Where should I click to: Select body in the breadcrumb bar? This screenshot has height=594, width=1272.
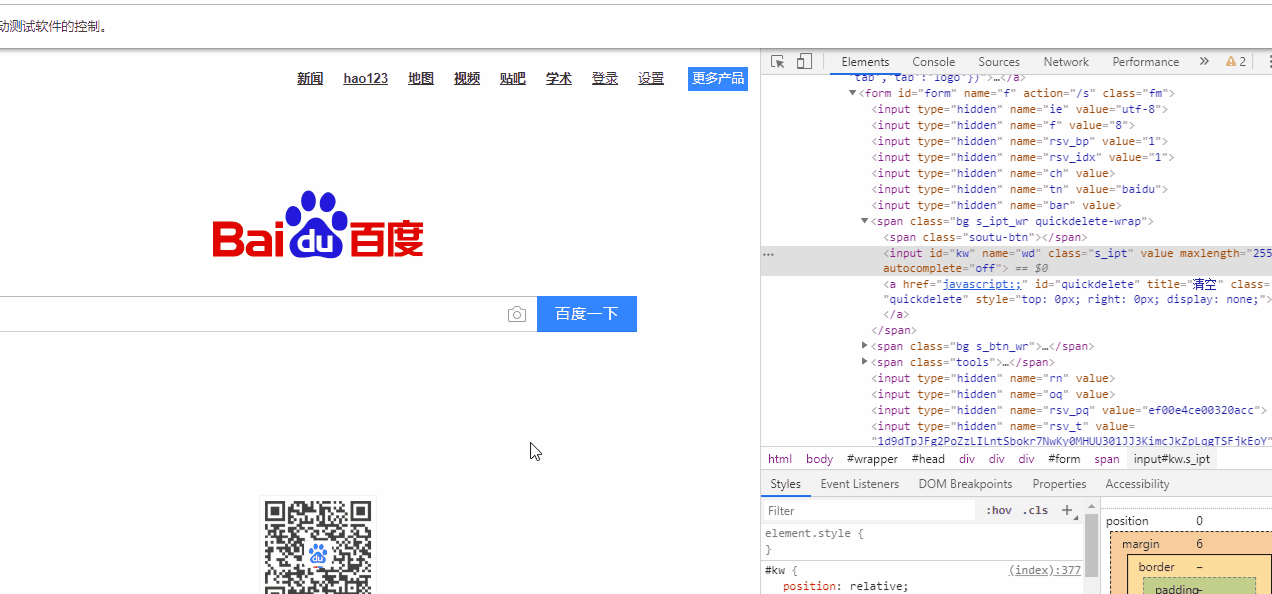pyautogui.click(x=819, y=459)
